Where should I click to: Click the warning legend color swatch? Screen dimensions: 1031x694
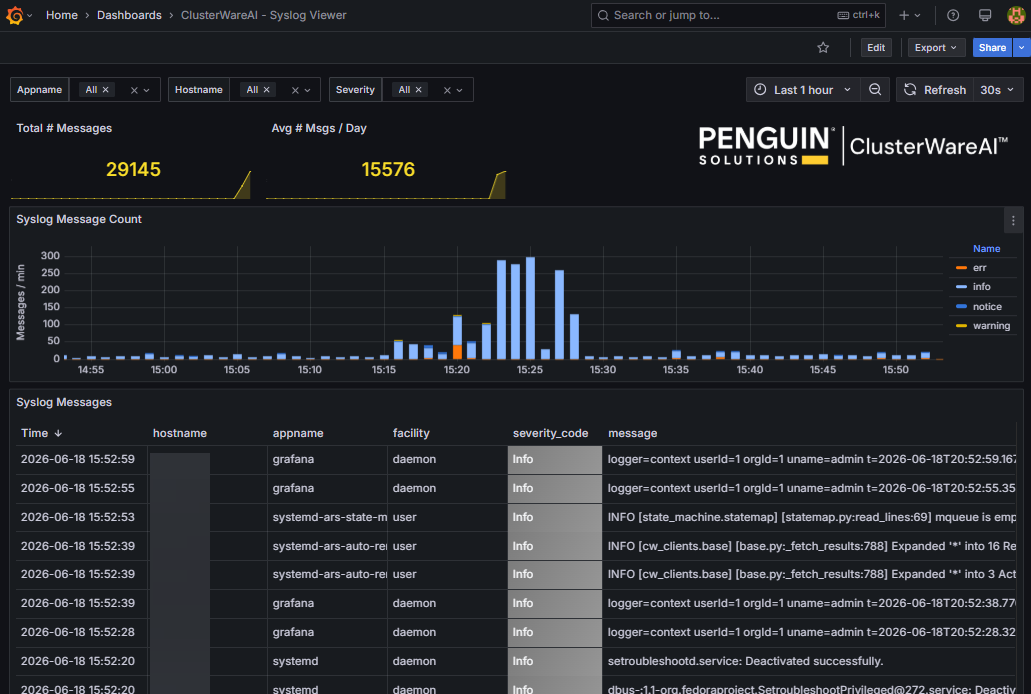[x=961, y=326]
